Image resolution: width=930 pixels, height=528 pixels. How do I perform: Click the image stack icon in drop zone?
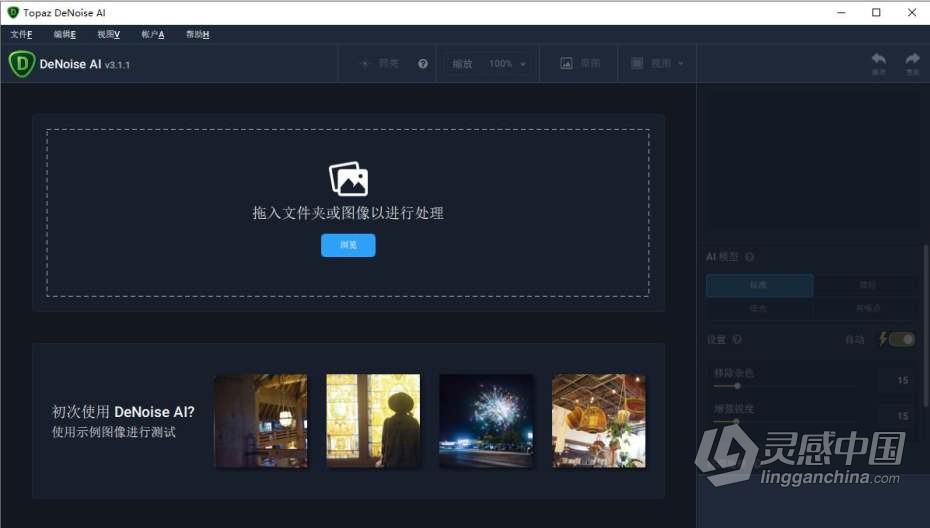[x=348, y=179]
